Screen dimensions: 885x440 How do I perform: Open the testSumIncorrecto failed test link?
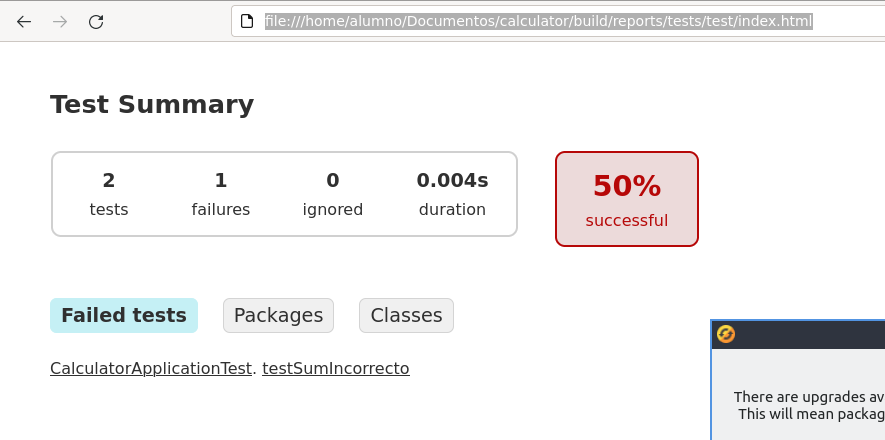pyautogui.click(x=335, y=368)
